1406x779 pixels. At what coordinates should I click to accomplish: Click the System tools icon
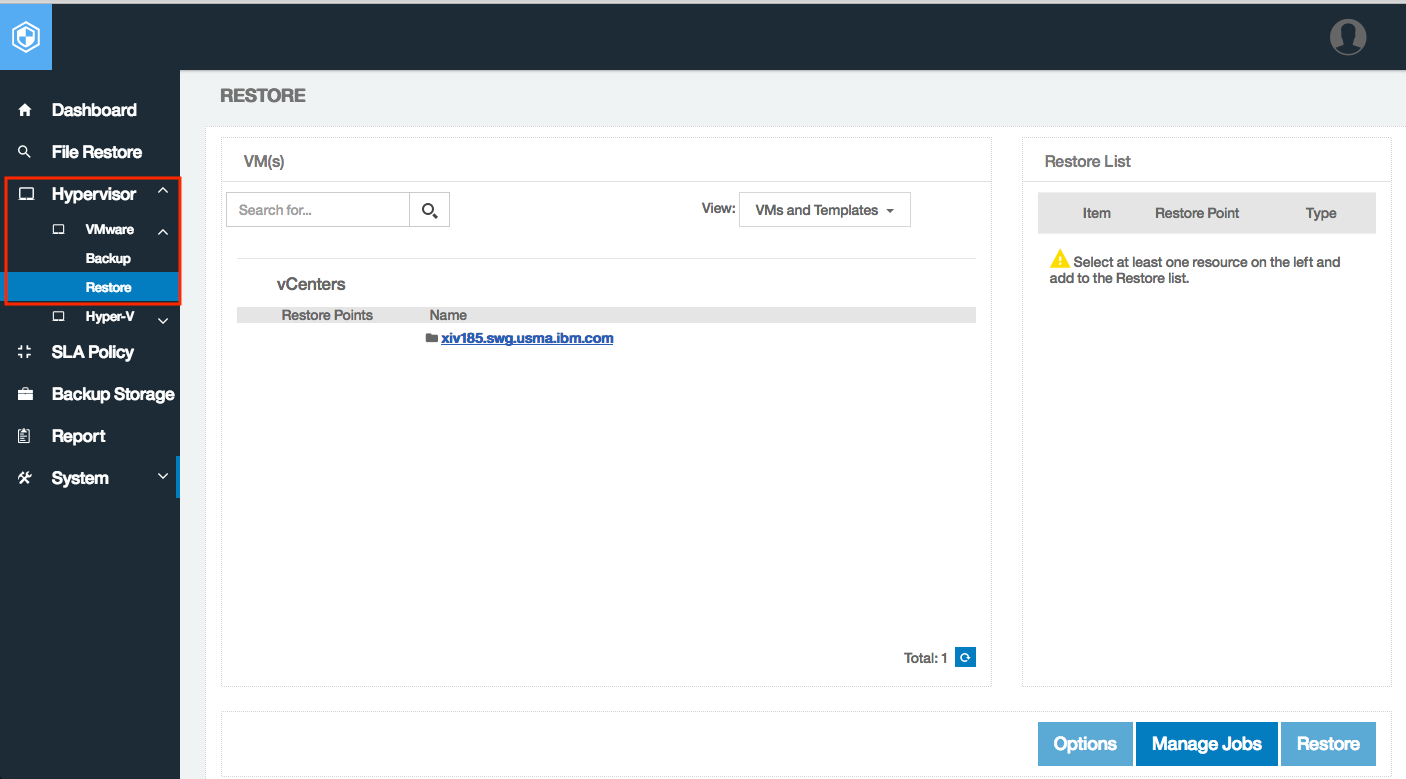point(25,478)
